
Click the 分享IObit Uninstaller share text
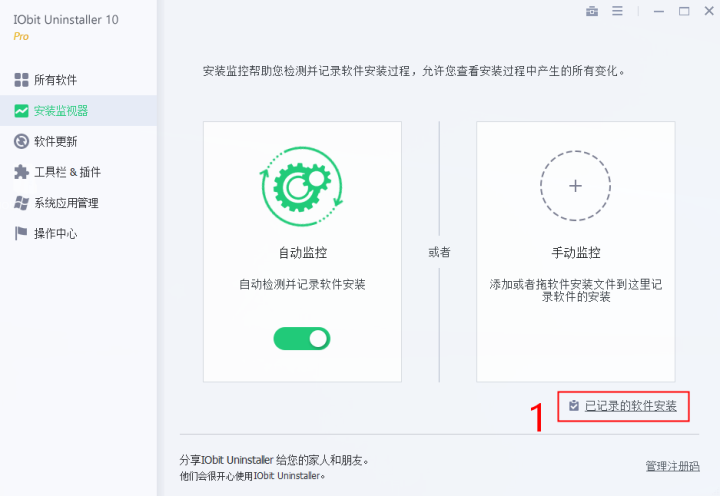(x=274, y=460)
